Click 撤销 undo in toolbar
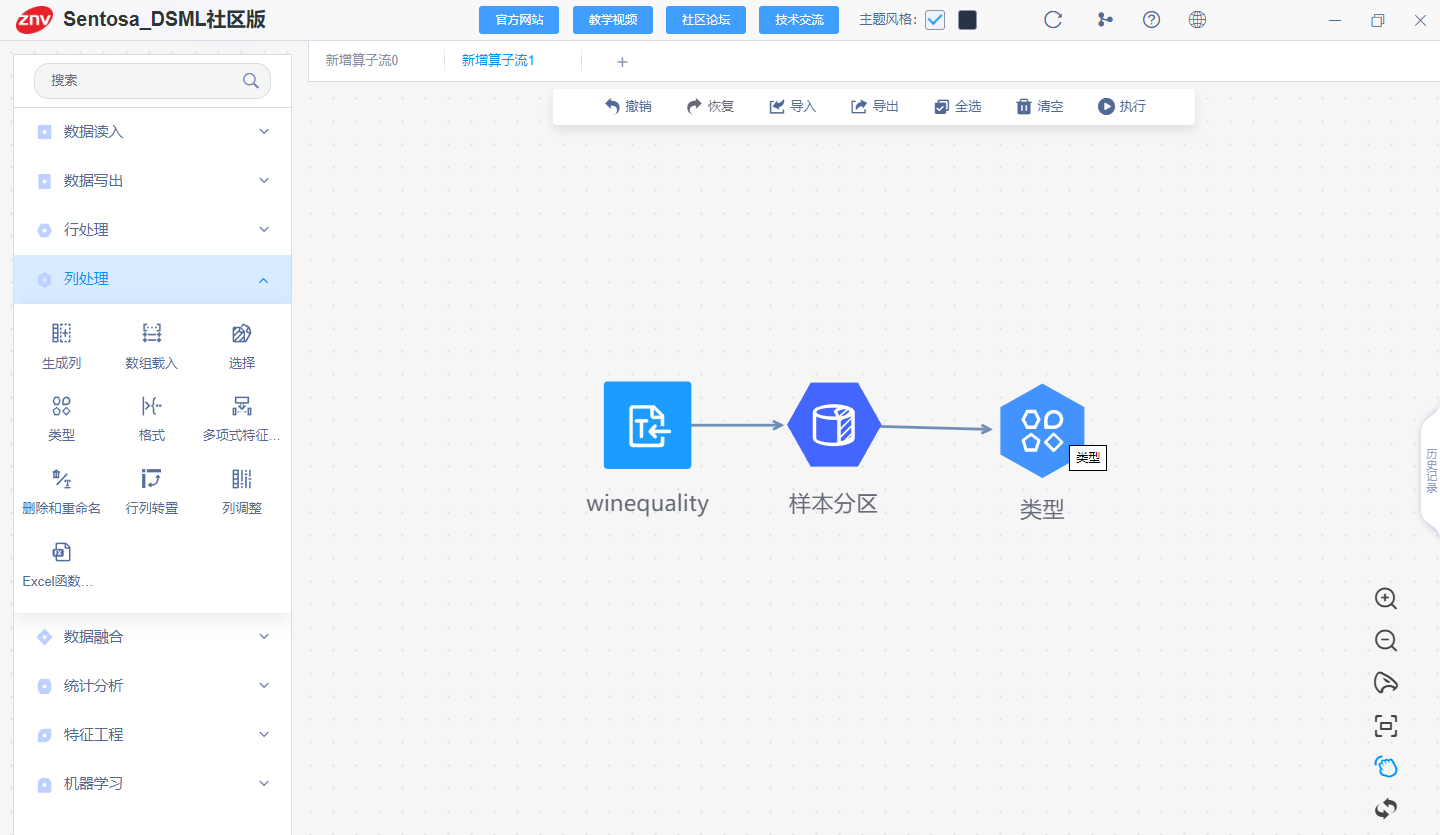This screenshot has height=835, width=1440. coord(628,106)
